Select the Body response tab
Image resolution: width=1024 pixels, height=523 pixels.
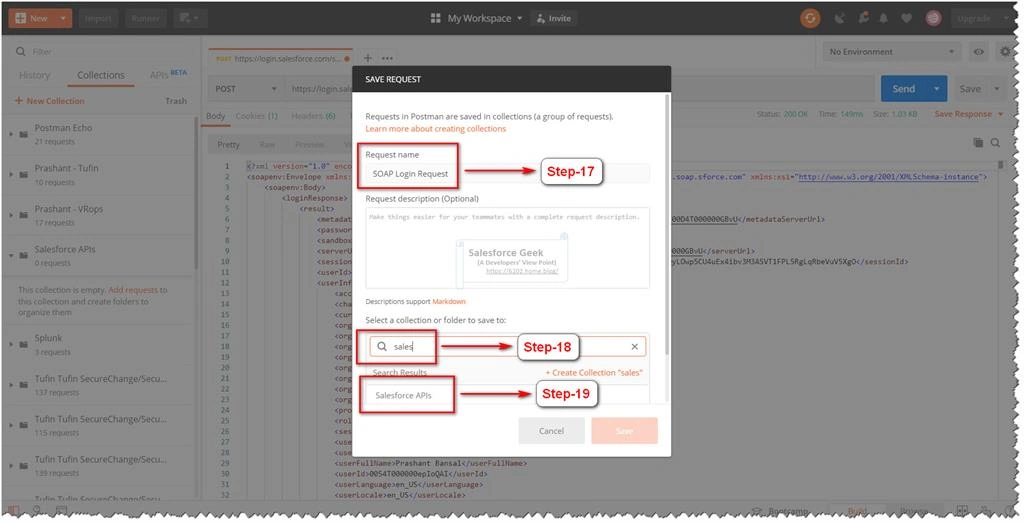coord(216,116)
